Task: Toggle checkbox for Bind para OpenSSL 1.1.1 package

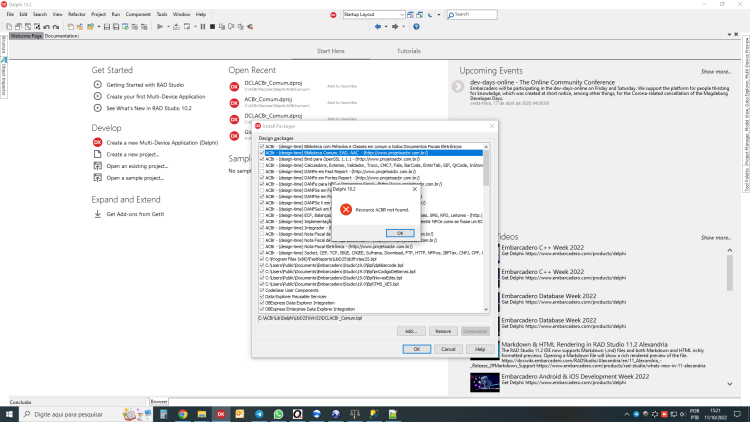Action: point(262,159)
